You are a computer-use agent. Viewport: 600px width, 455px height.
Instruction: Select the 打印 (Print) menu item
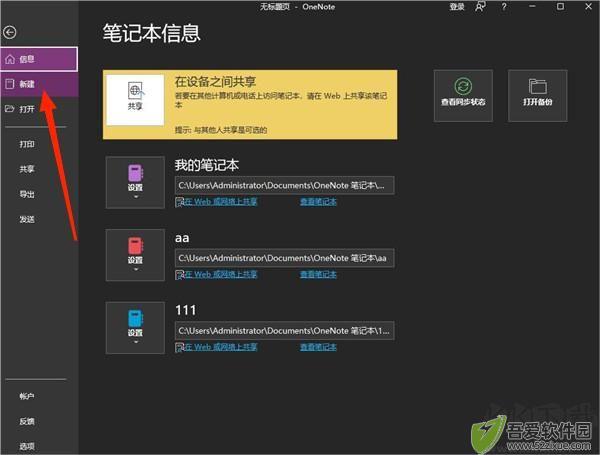(27, 144)
